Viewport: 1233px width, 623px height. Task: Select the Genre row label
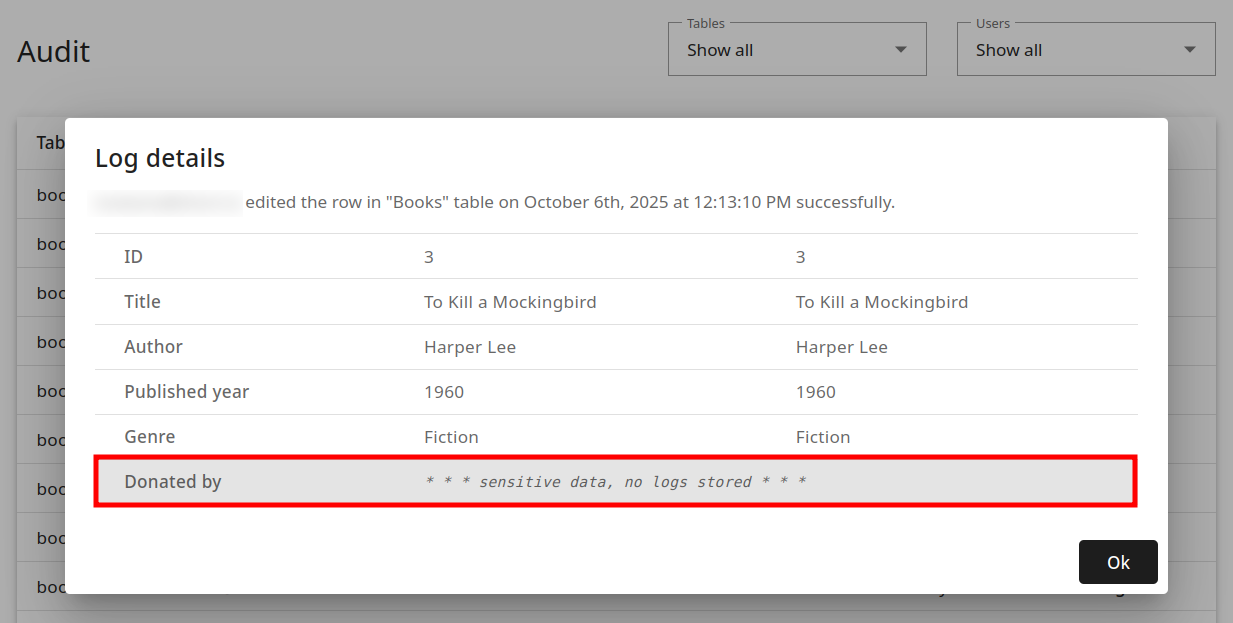coord(149,437)
